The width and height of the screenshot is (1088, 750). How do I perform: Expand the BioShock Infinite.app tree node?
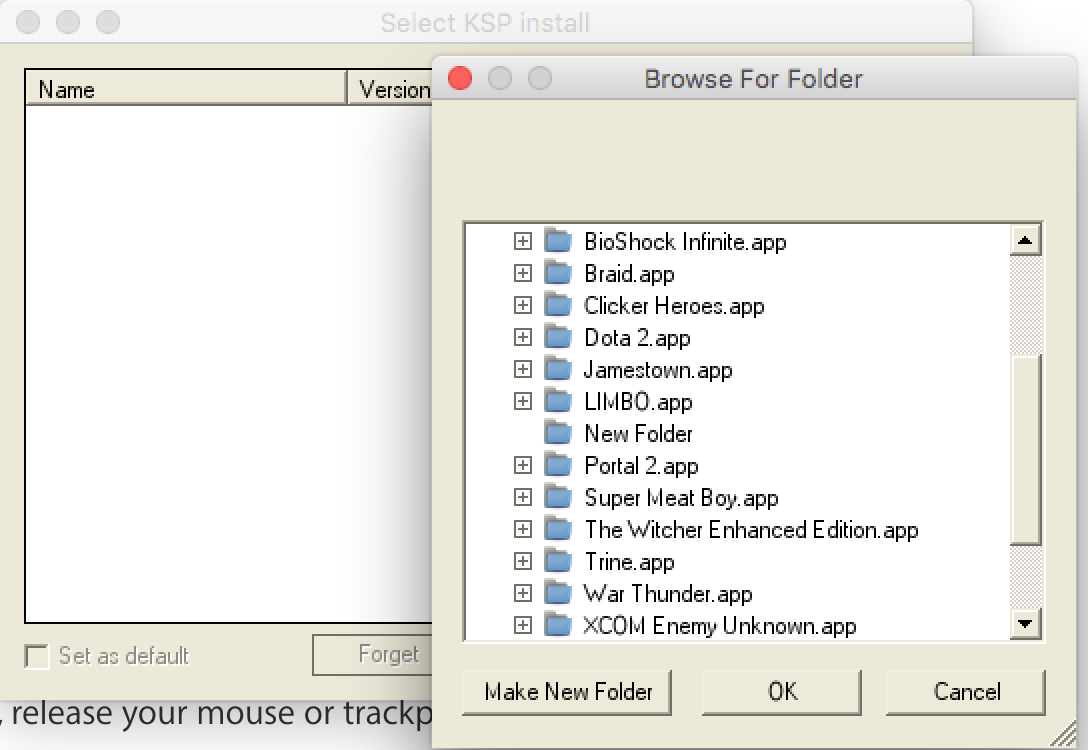coord(522,241)
